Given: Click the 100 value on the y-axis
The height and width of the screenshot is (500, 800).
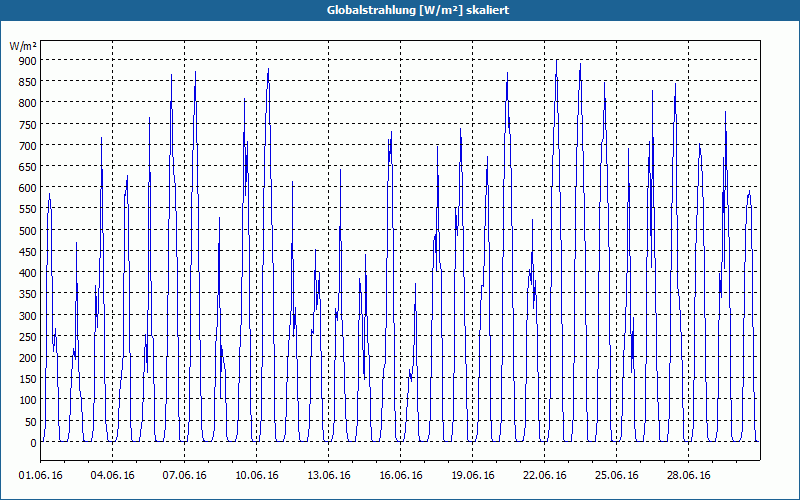Looking at the screenshot, I should coord(28,401).
